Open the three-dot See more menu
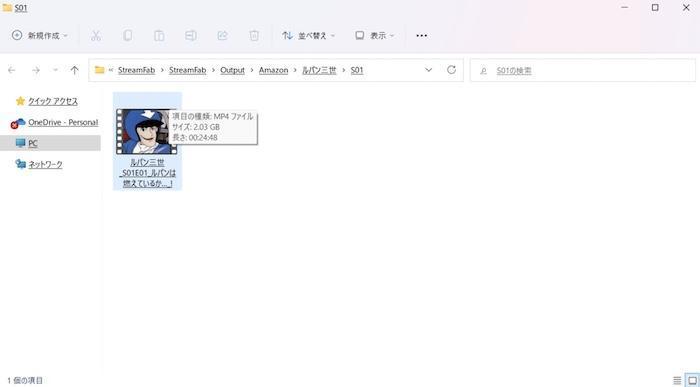This screenshot has height=387, width=700. point(421,35)
